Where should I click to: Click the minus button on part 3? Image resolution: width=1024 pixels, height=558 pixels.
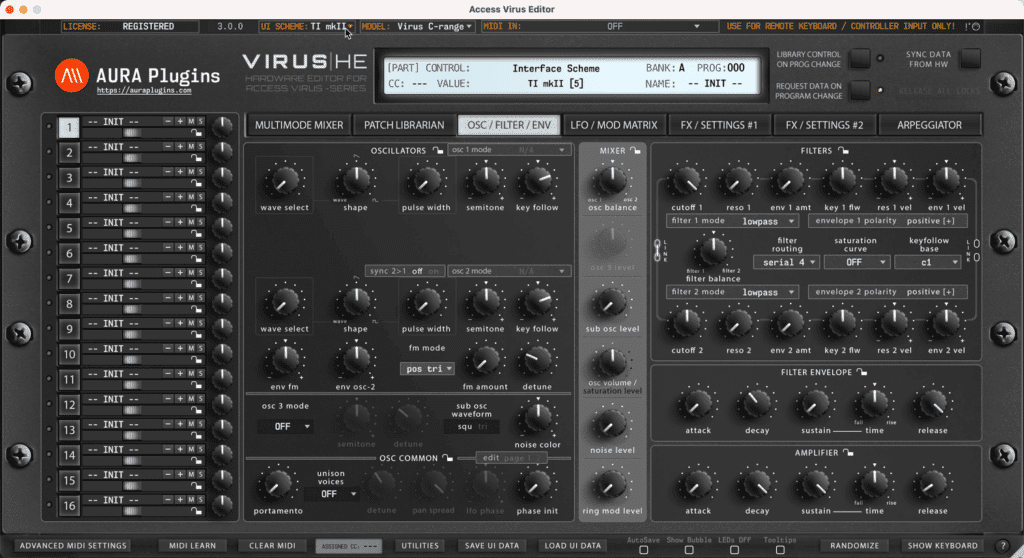168,172
